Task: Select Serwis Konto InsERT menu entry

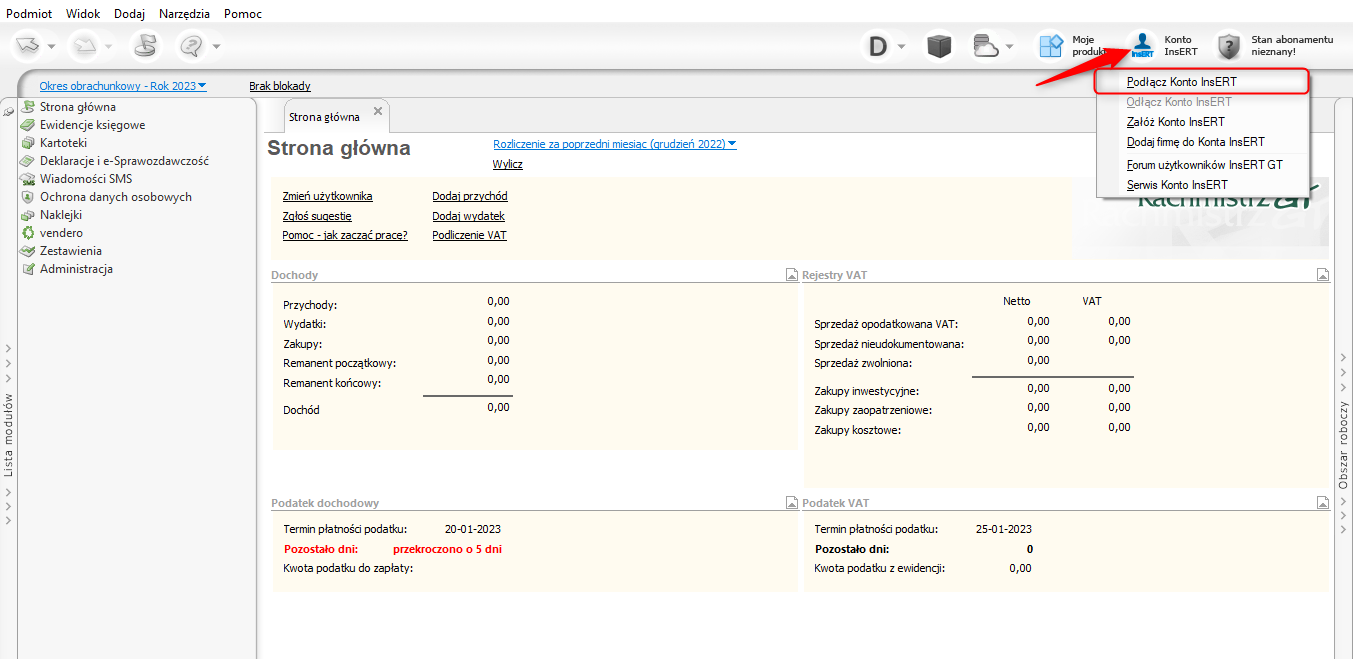Action: [x=1203, y=185]
